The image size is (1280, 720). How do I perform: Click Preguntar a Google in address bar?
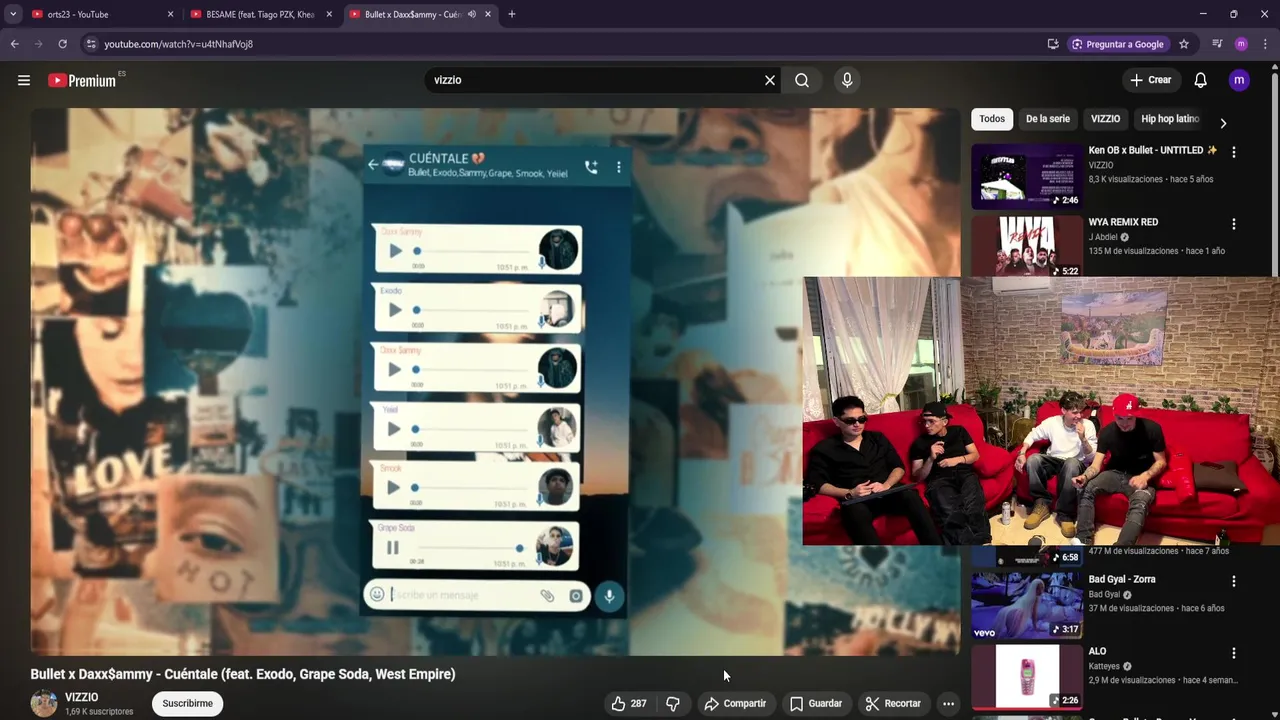[1117, 44]
